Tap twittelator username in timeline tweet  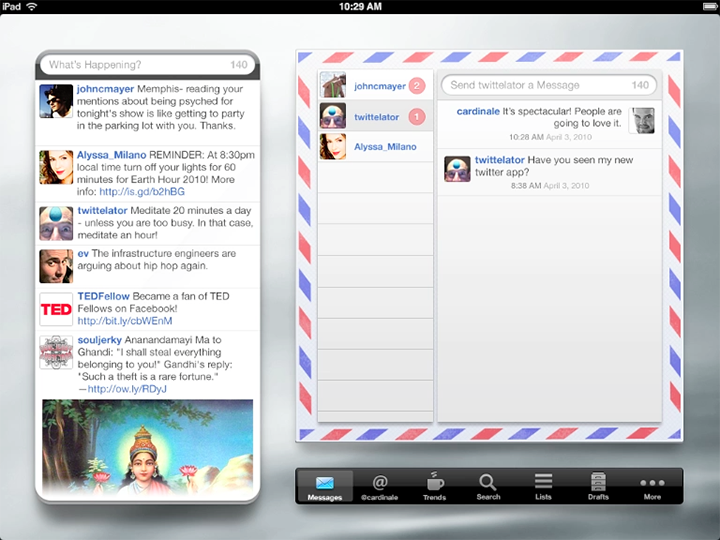pos(102,211)
